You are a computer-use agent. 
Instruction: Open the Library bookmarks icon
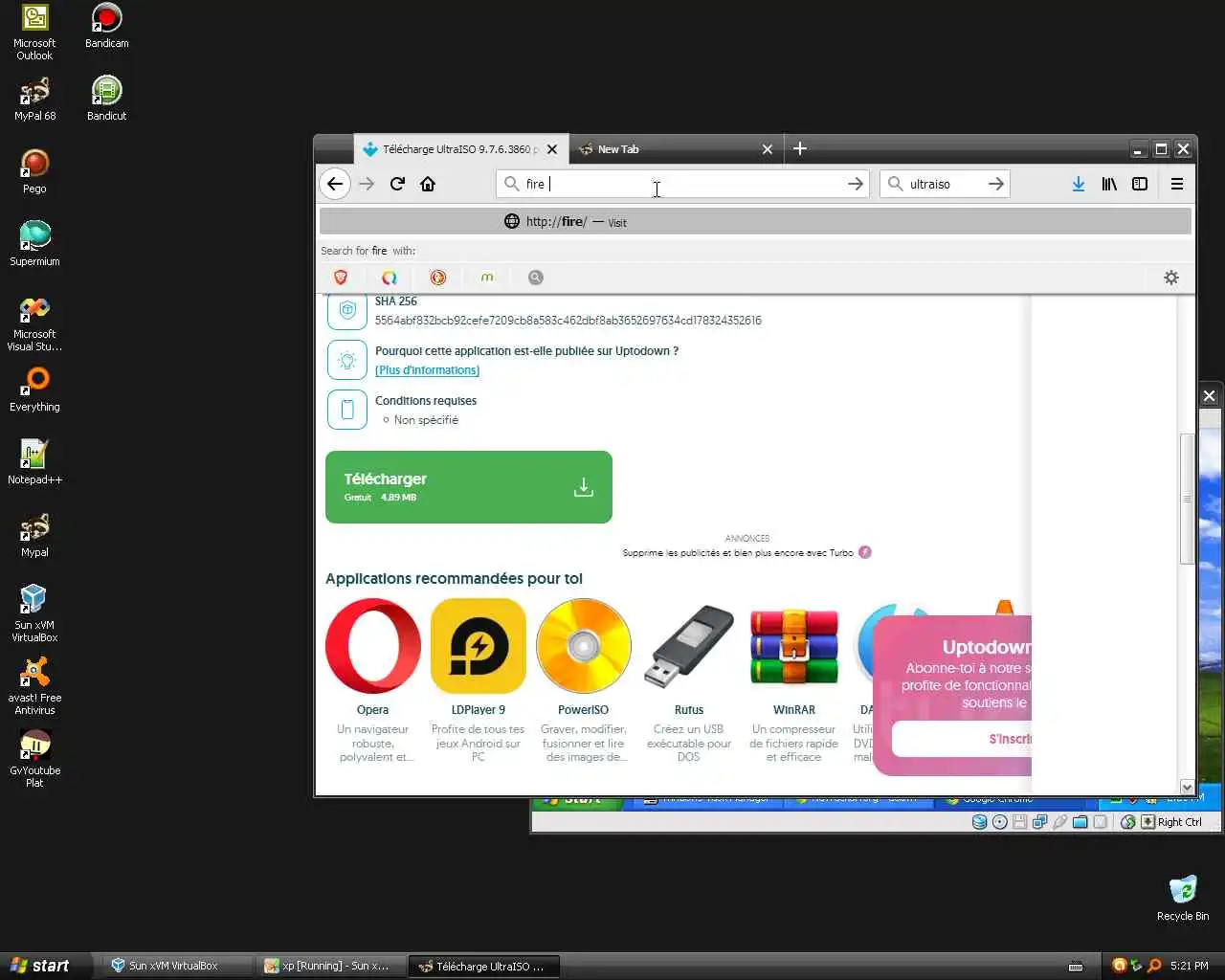pos(1109,184)
